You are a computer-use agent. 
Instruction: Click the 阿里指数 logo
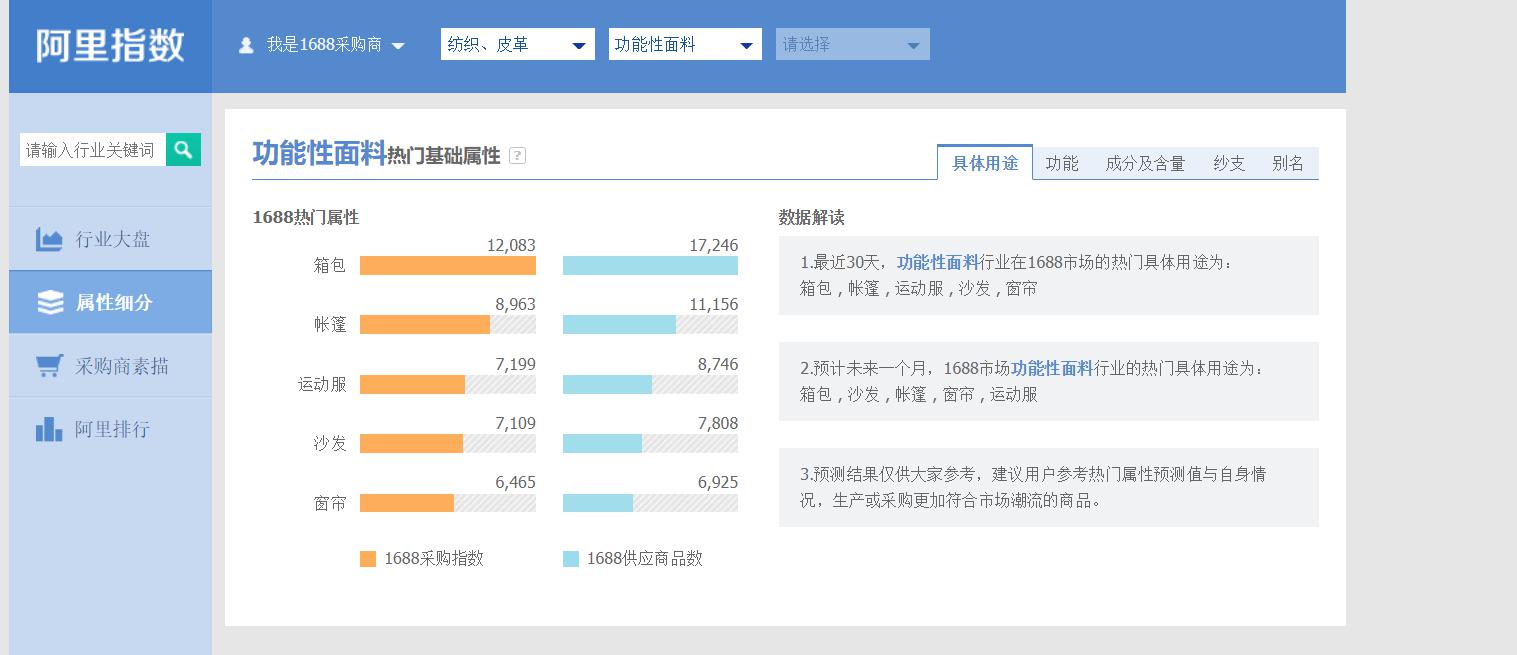pos(110,45)
